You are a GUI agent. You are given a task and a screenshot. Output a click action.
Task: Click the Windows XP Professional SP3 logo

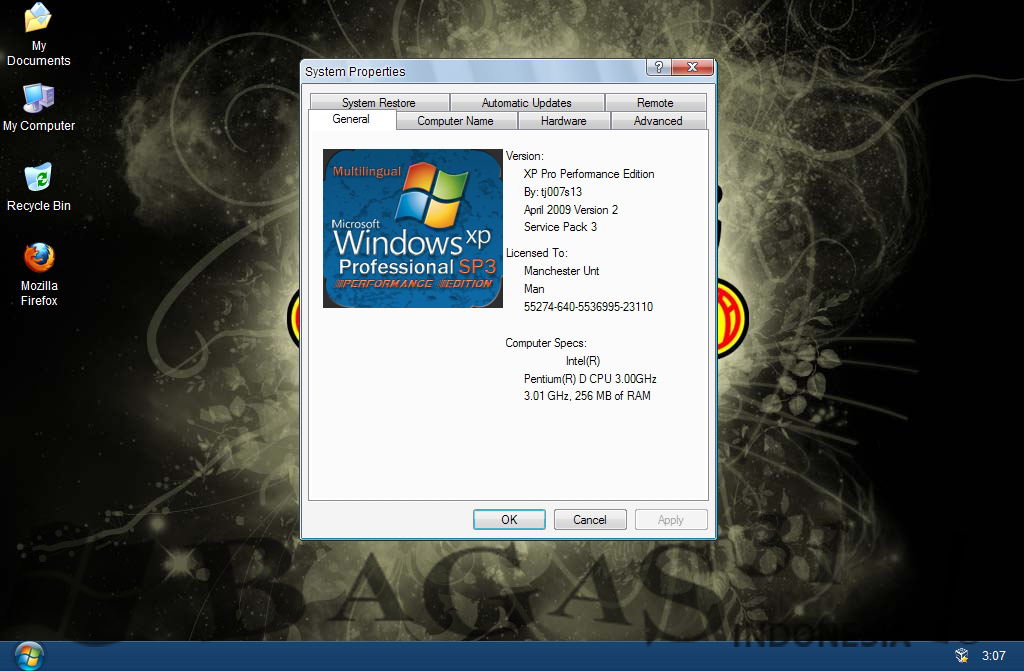pyautogui.click(x=413, y=229)
